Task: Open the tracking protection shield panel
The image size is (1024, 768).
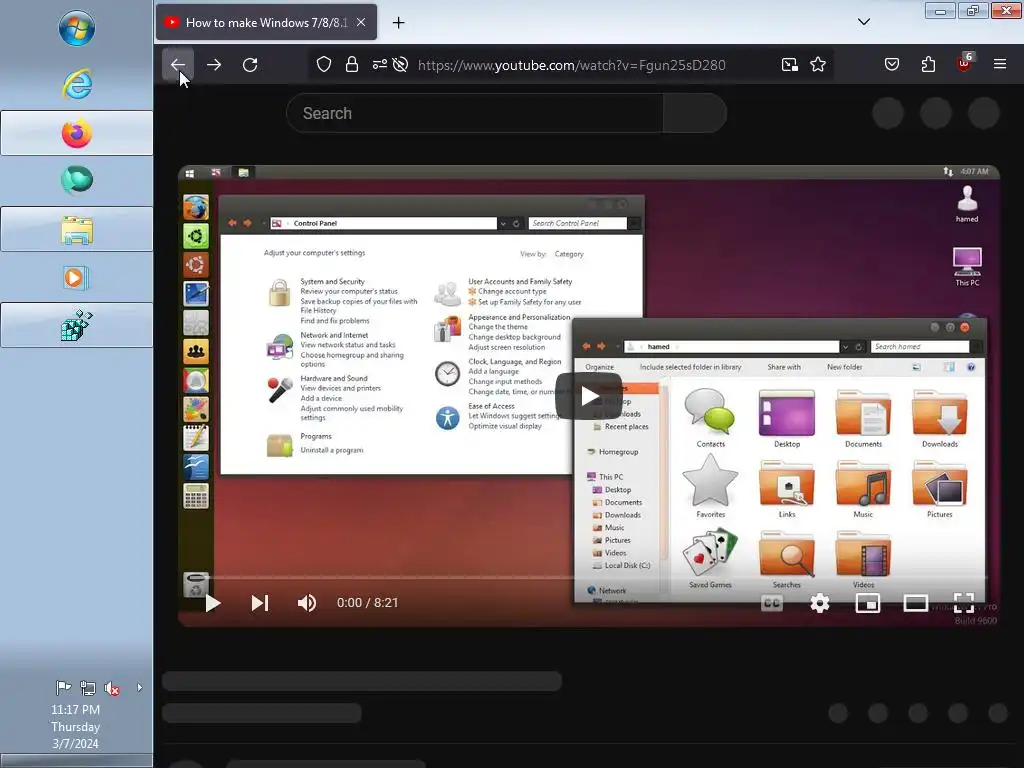Action: pos(324,64)
